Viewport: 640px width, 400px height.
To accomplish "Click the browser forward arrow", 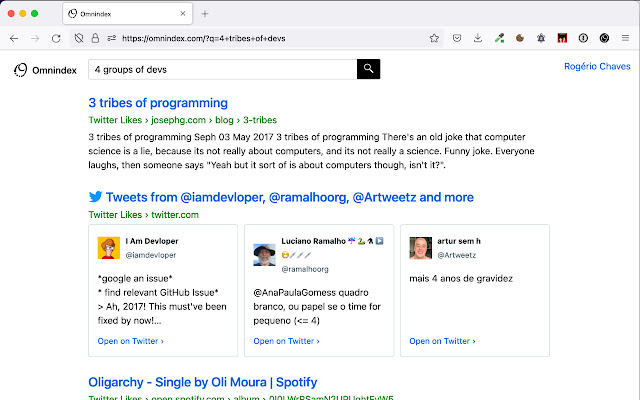I will [x=35, y=38].
